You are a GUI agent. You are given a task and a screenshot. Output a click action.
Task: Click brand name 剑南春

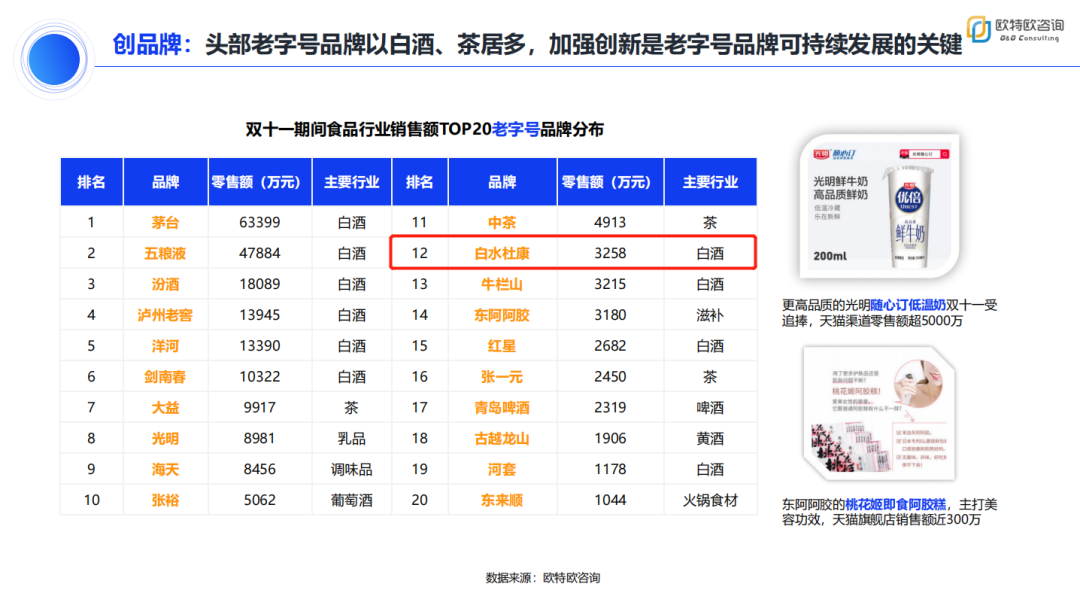(165, 377)
